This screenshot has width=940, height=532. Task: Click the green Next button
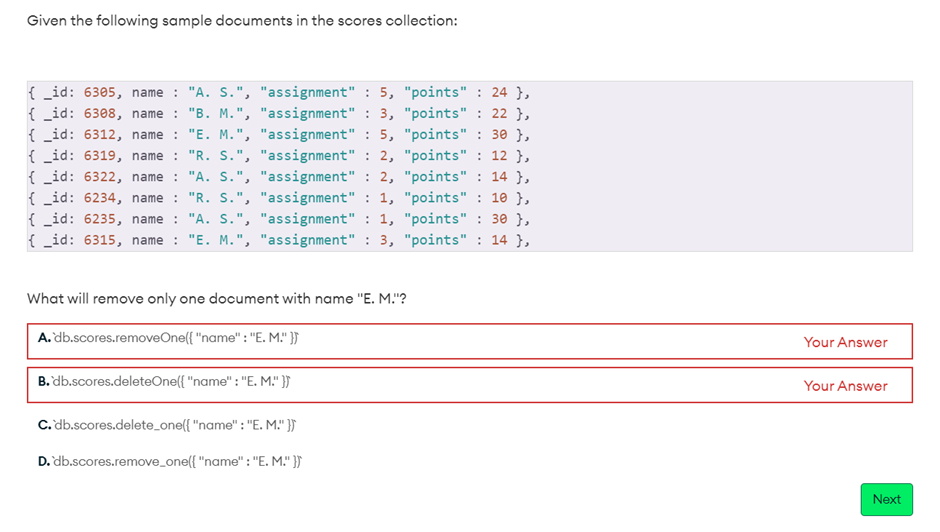tap(886, 499)
